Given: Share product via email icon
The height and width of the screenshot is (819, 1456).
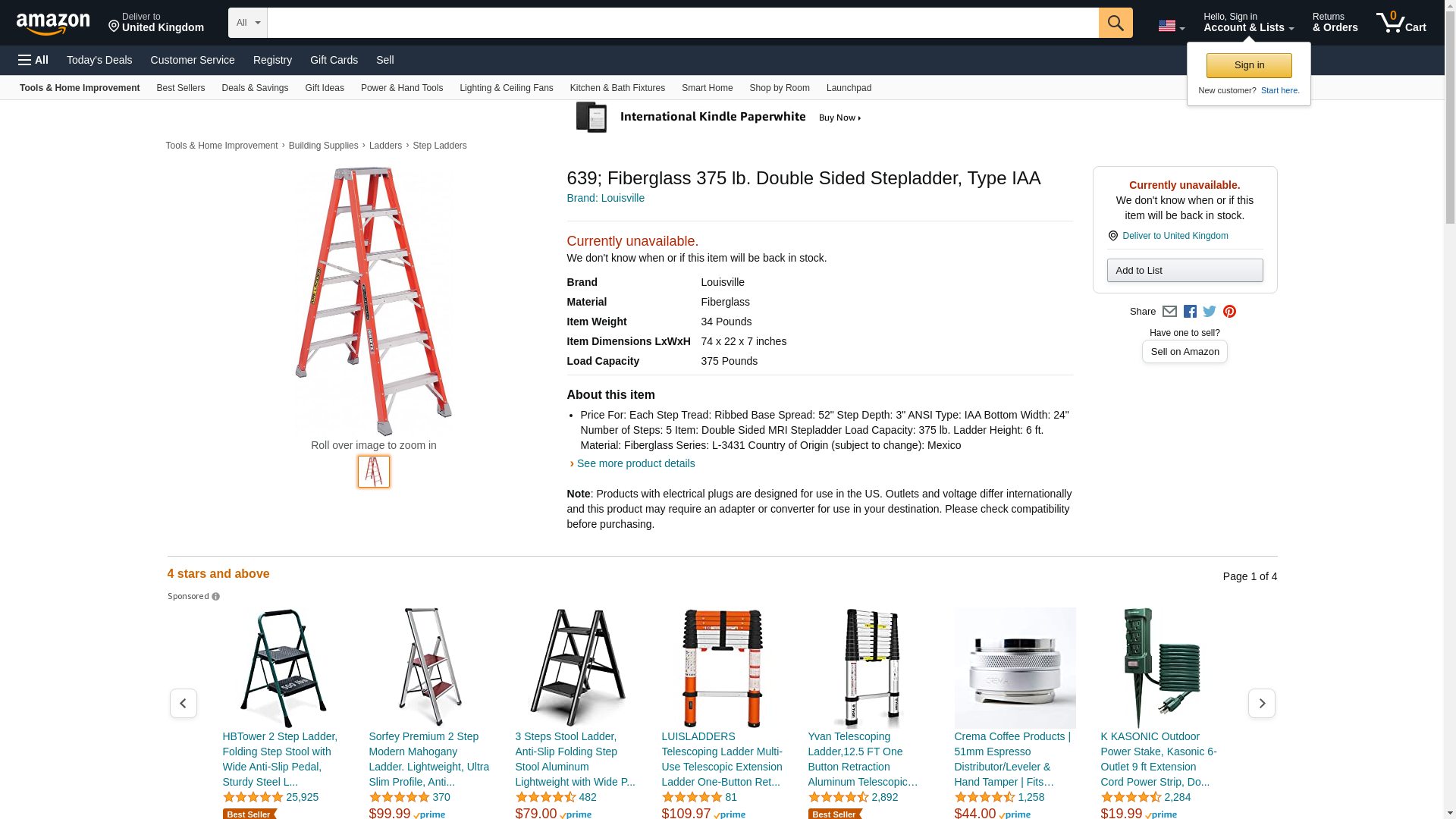Looking at the screenshot, I should point(1169,312).
